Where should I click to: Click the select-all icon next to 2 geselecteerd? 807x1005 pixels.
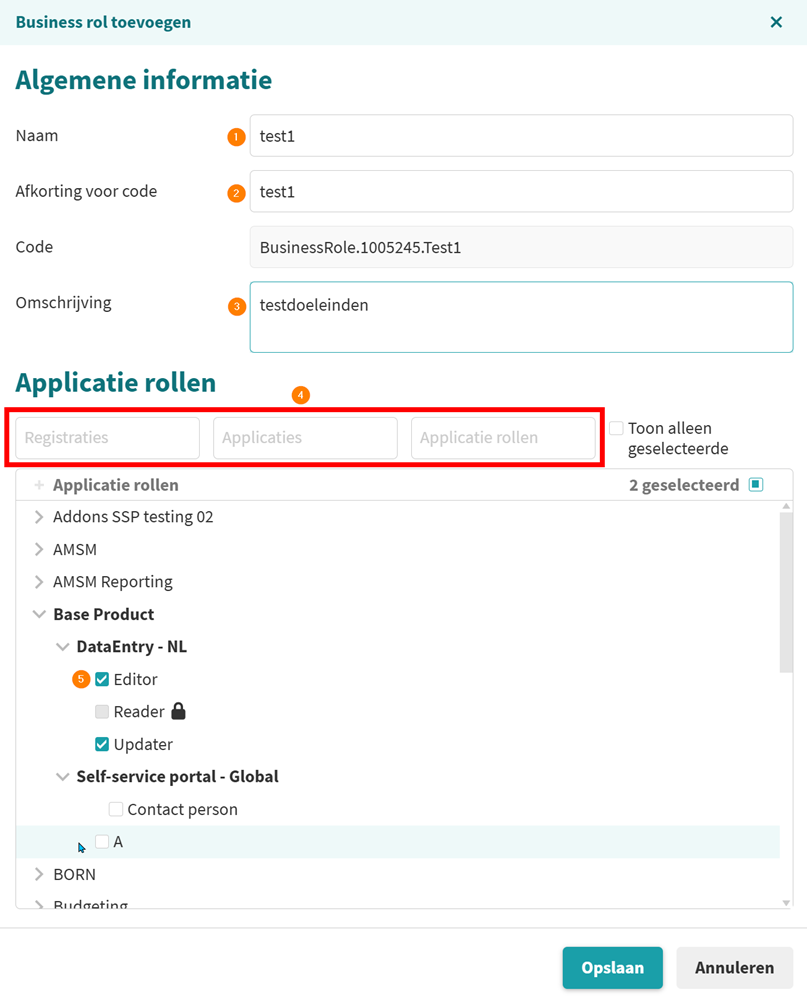[x=756, y=485]
